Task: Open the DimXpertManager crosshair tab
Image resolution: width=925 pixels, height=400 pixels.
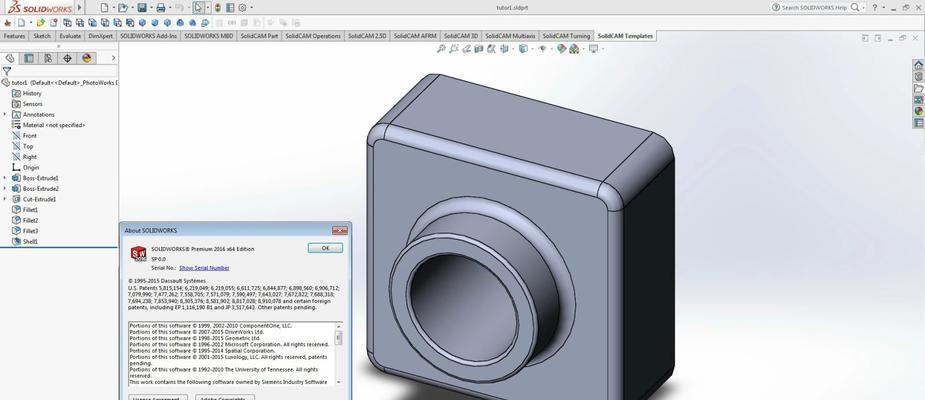Action: click(x=67, y=58)
